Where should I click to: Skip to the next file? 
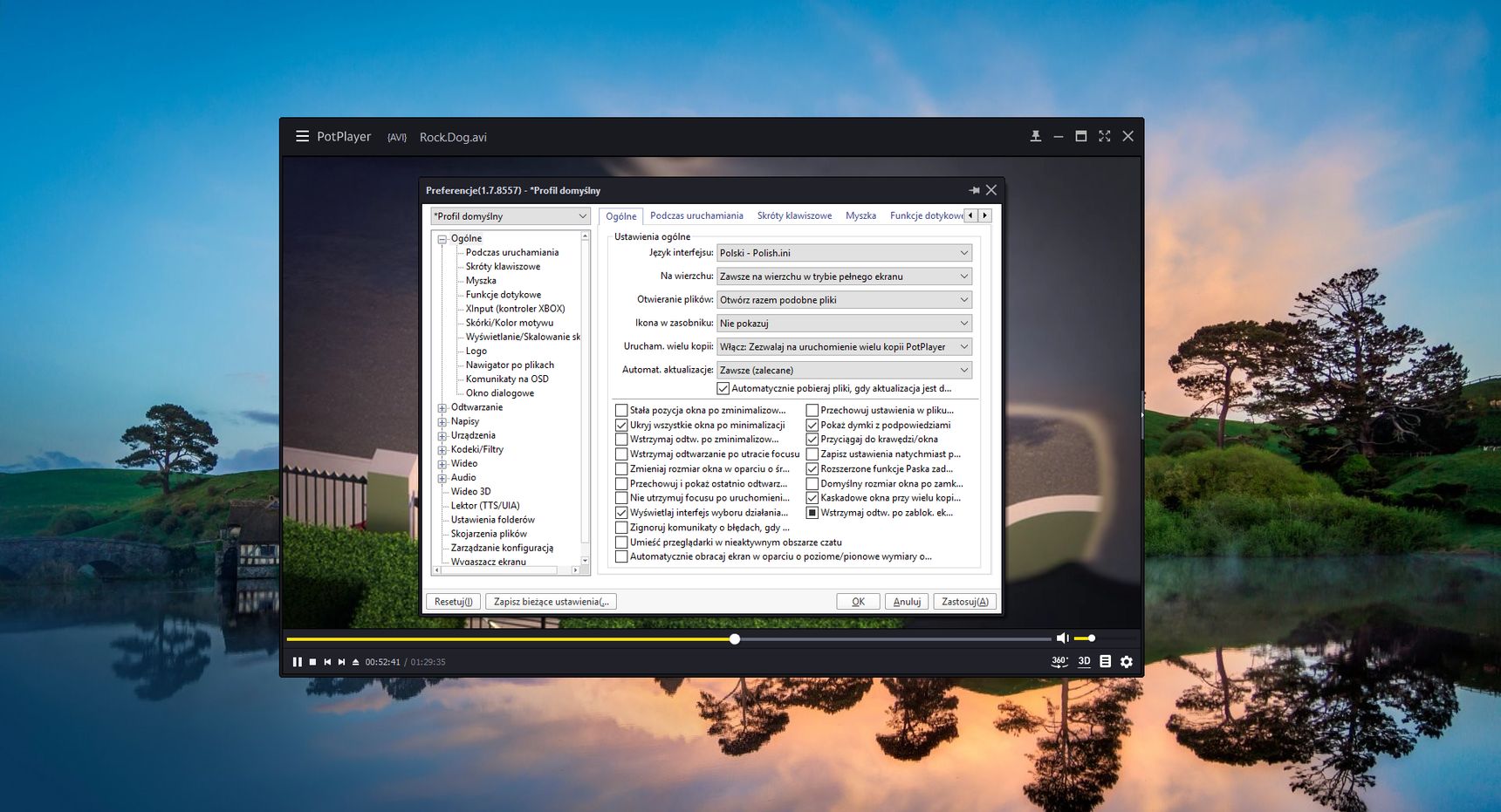click(341, 662)
